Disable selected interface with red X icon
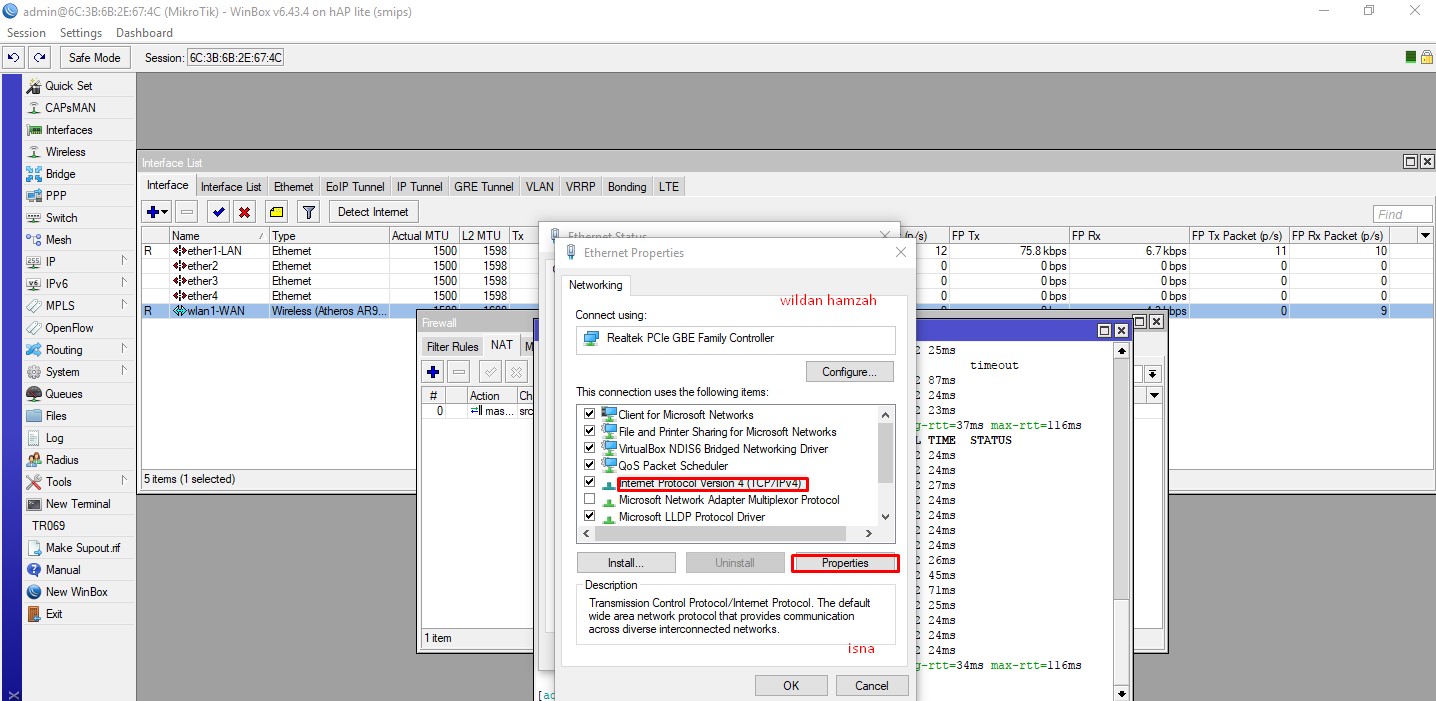The height and width of the screenshot is (701, 1436). (243, 212)
